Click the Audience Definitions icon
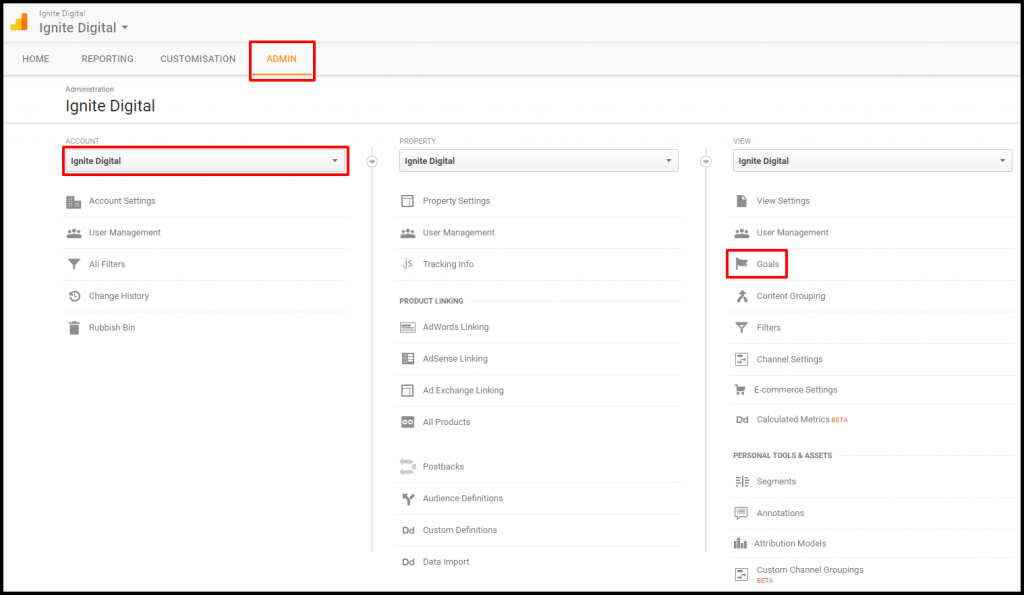Image resolution: width=1024 pixels, height=595 pixels. 407,498
